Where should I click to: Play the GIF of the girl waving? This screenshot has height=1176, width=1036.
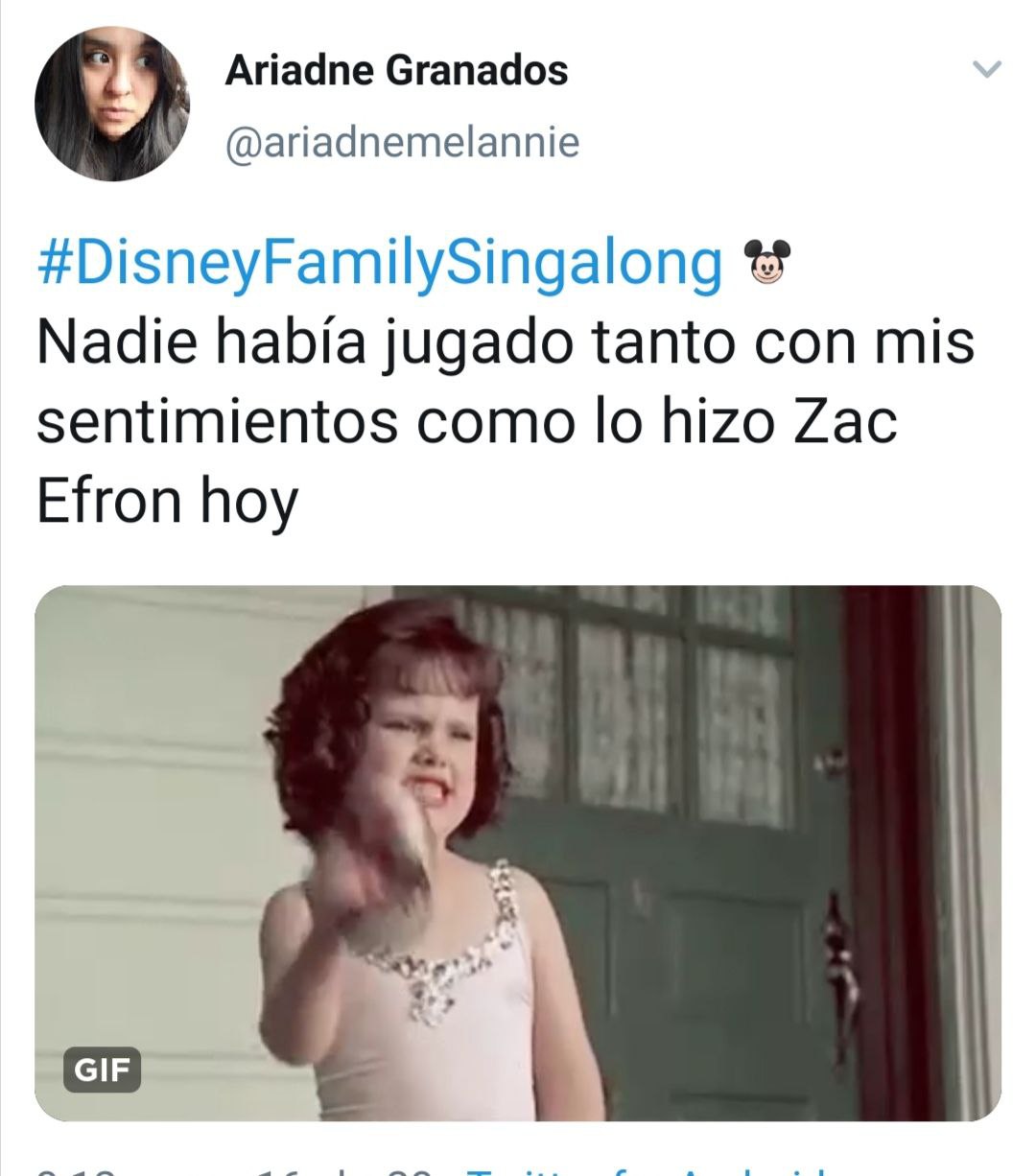pyautogui.click(x=518, y=853)
